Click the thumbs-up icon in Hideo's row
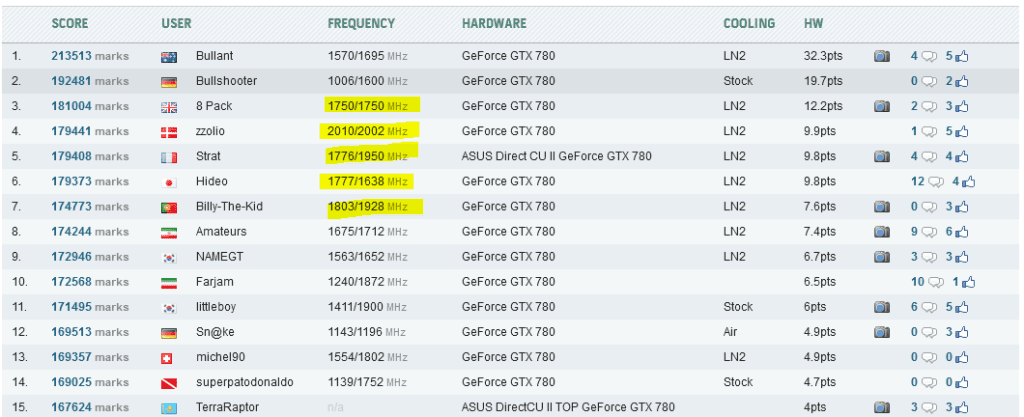The image size is (1024, 417). [968, 182]
